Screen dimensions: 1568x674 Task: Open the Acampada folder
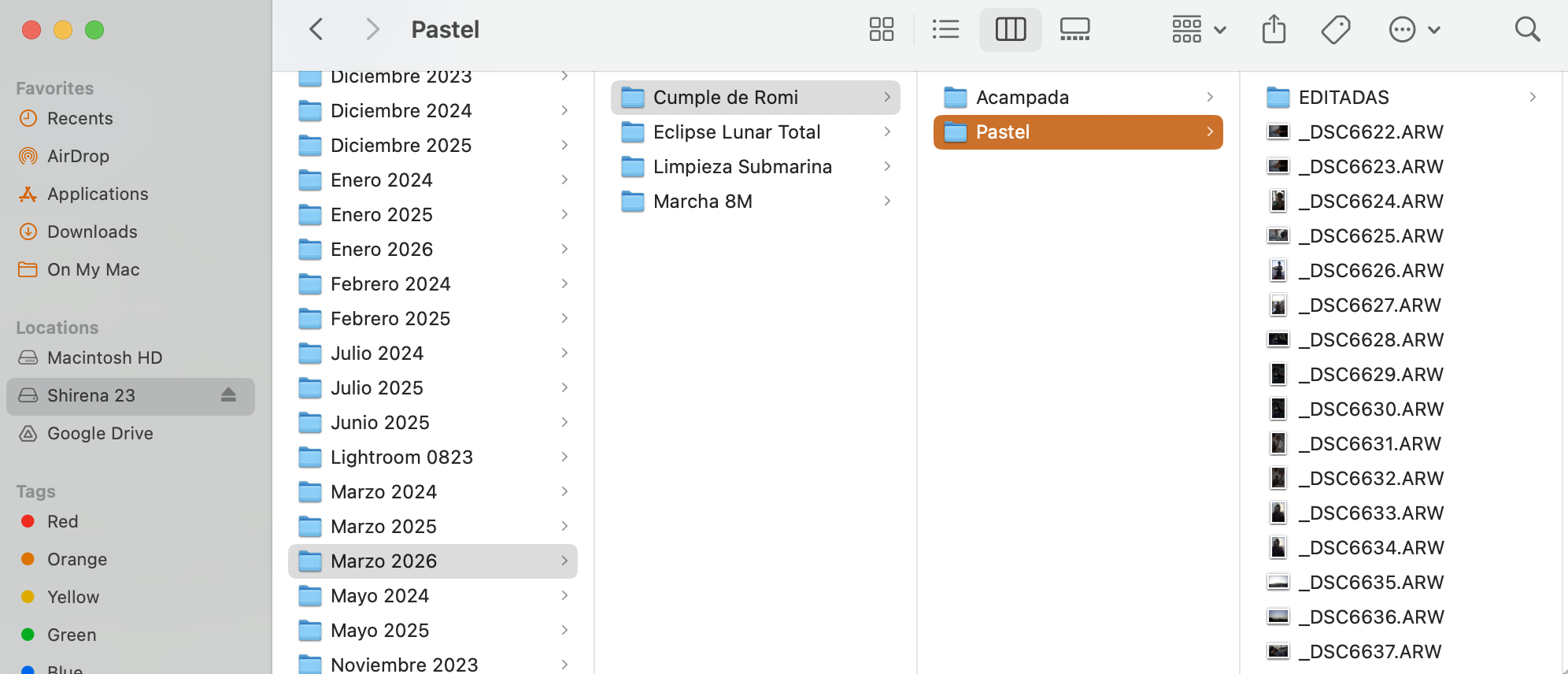click(1078, 98)
